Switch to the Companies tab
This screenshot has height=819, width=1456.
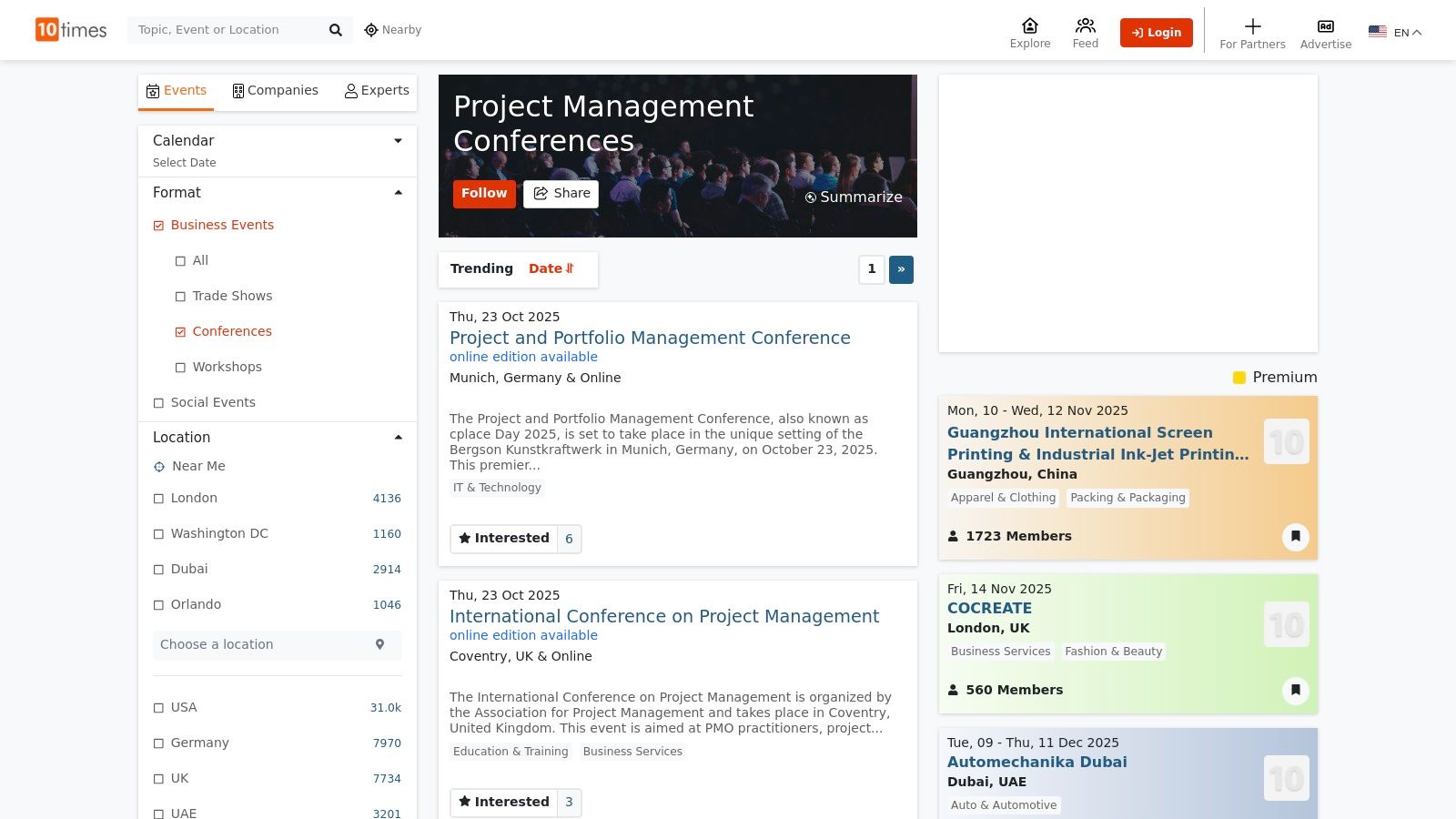click(x=275, y=91)
